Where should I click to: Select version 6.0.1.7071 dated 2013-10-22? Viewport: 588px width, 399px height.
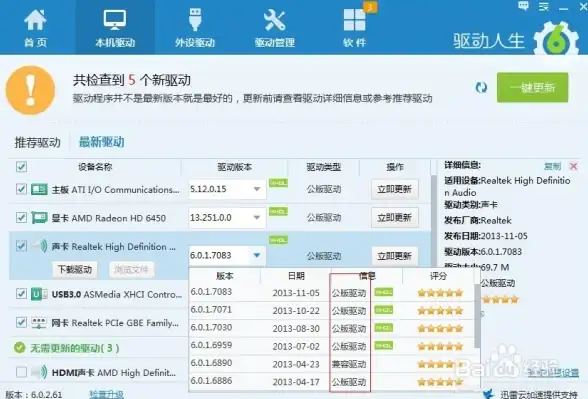332,310
